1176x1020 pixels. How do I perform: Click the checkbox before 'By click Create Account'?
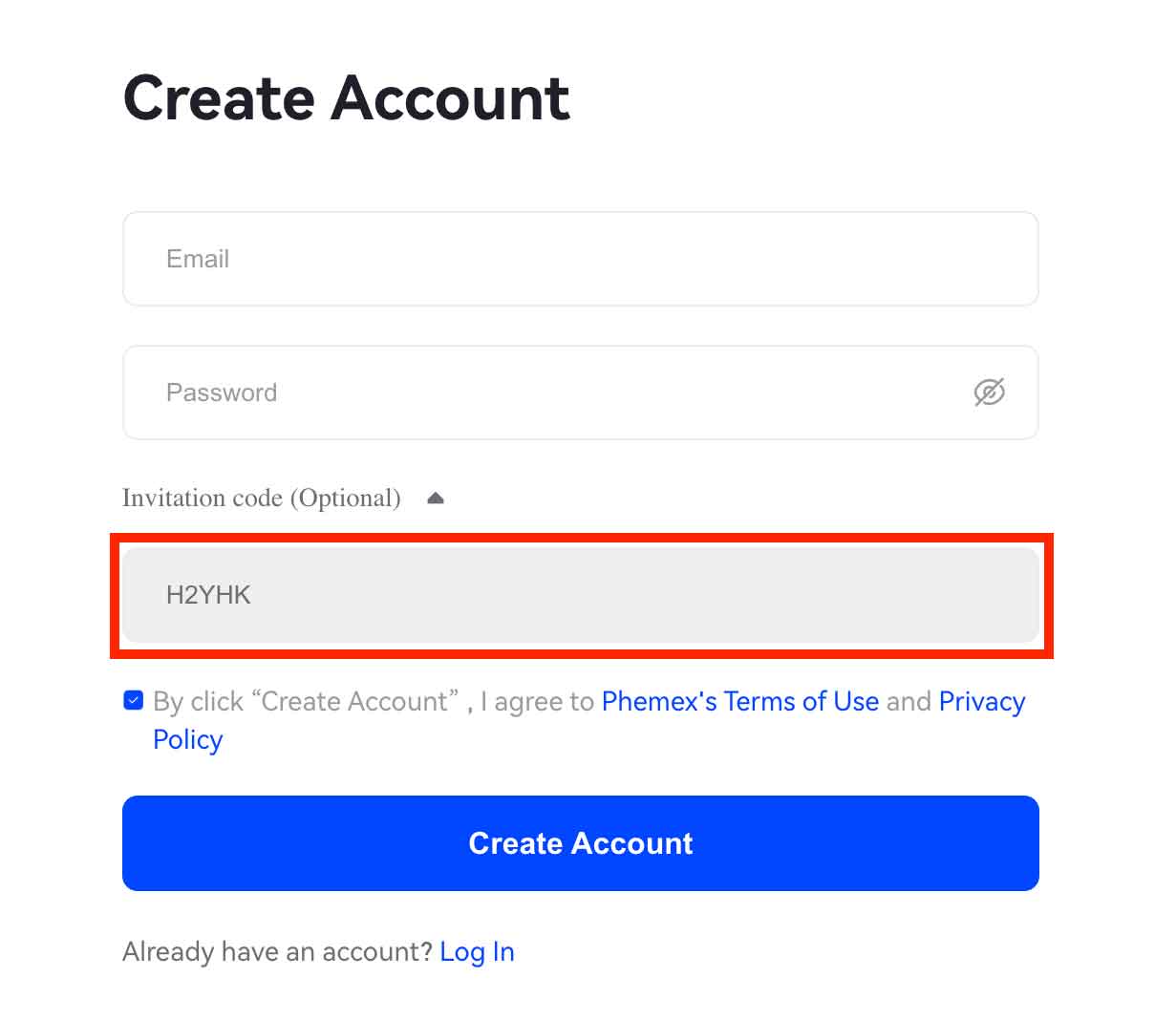click(133, 700)
